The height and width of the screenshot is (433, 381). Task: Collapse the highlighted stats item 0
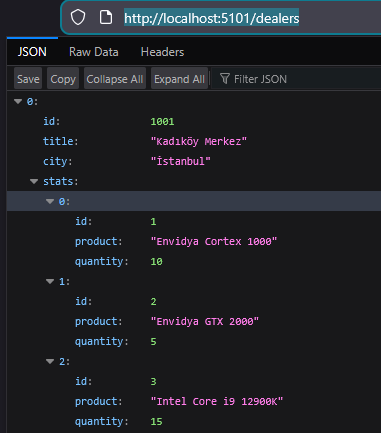[50, 201]
